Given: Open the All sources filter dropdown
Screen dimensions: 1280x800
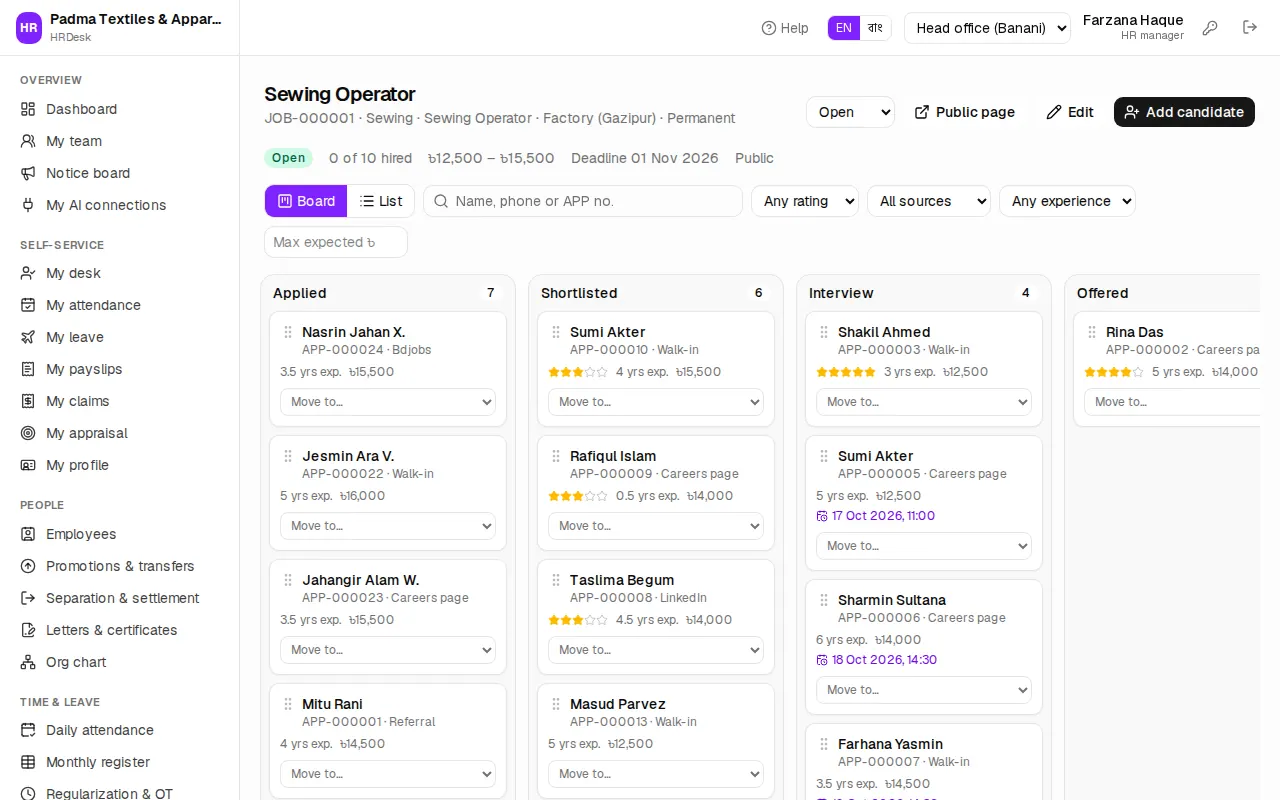Looking at the screenshot, I should pos(929,201).
